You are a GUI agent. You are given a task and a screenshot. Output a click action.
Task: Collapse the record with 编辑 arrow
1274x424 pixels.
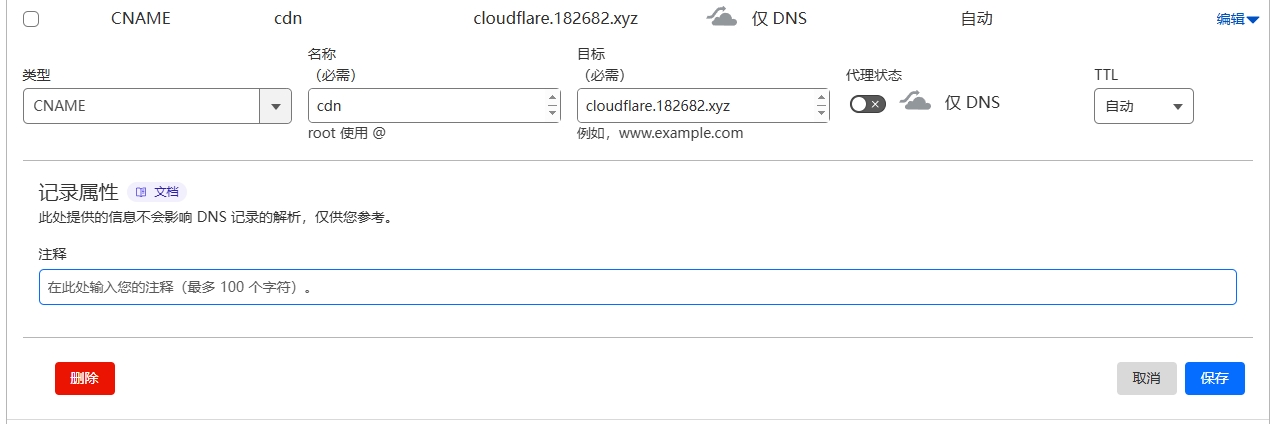point(1237,19)
